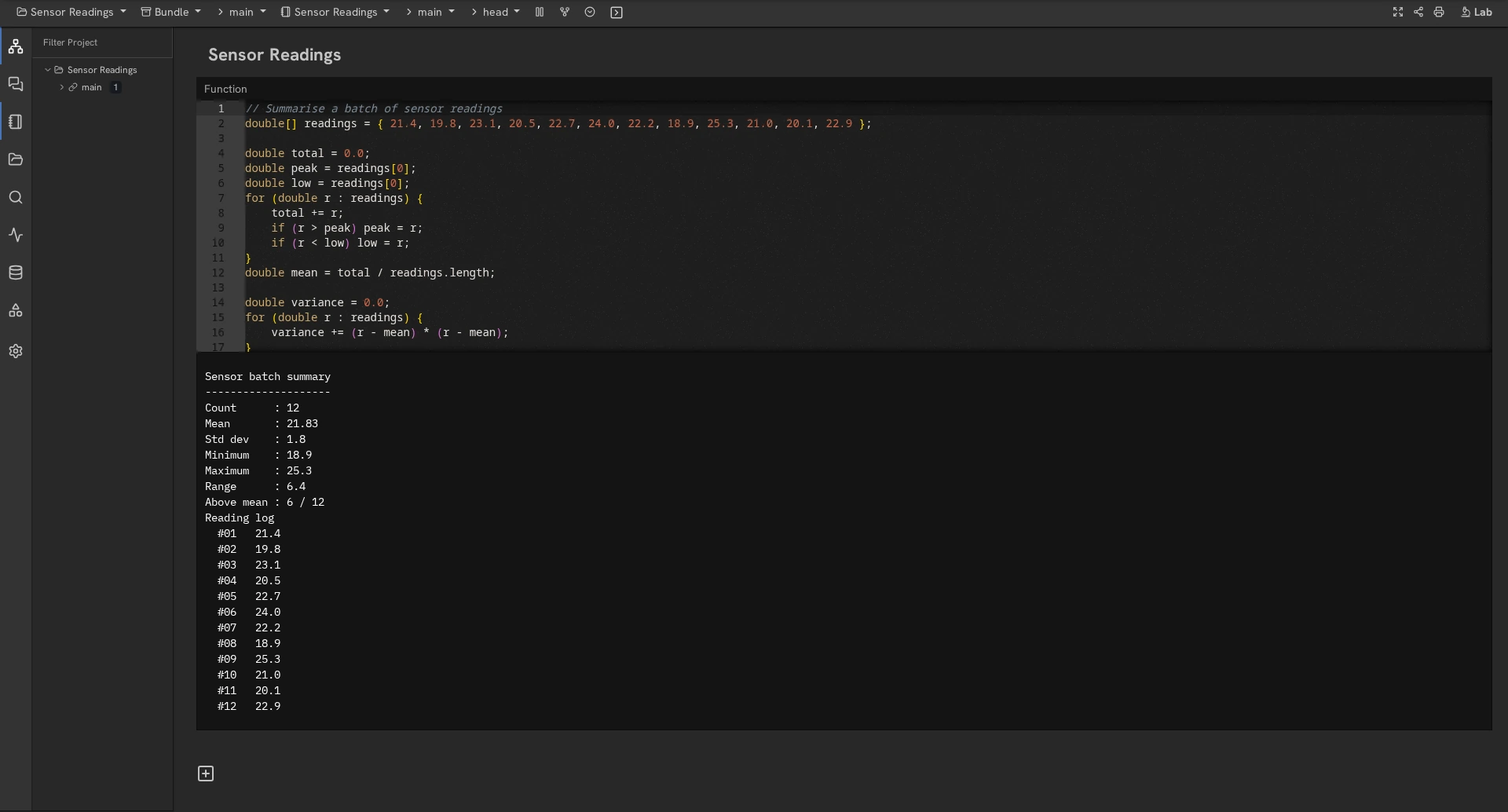The width and height of the screenshot is (1508, 812).
Task: Open the search magnifier sidebar icon
Action: pyautogui.click(x=16, y=197)
